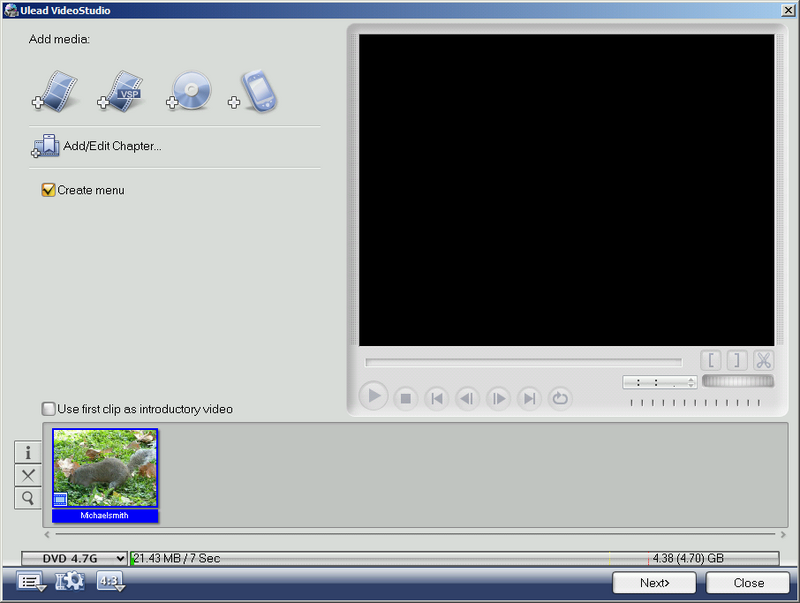Open the DVD 4.7G disc size dropdown
800x603 pixels.
tap(77, 558)
